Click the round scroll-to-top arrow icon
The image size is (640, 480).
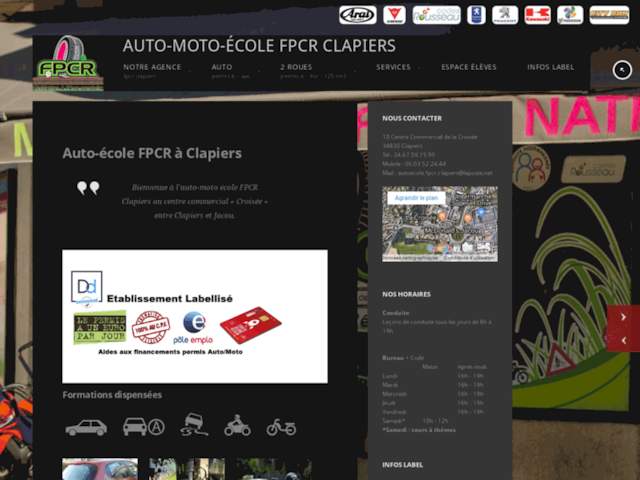point(624,69)
